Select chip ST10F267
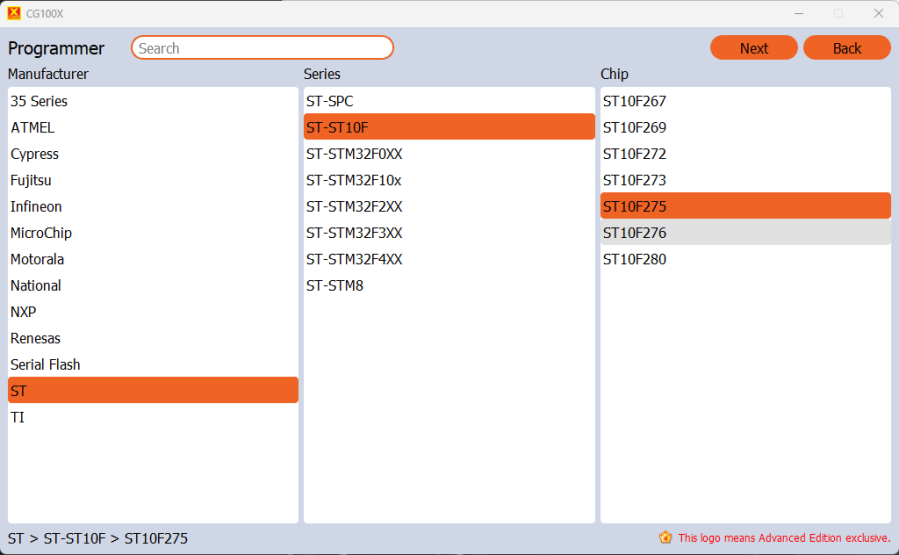 (x=634, y=101)
